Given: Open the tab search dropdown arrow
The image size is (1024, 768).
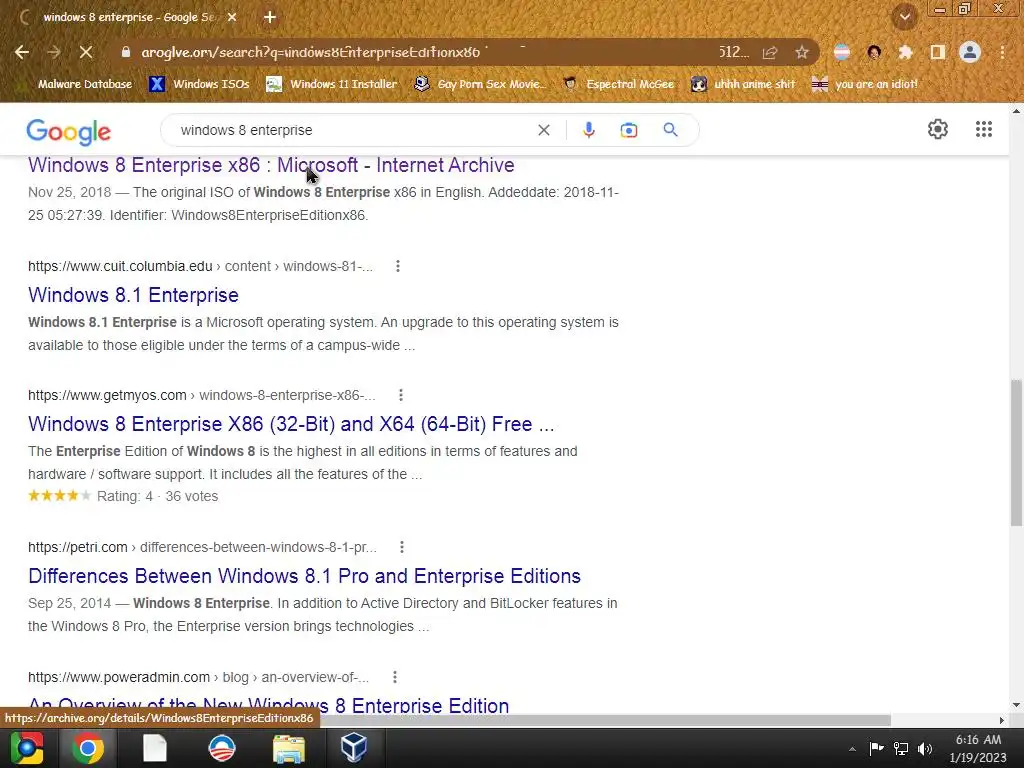Looking at the screenshot, I should [904, 17].
